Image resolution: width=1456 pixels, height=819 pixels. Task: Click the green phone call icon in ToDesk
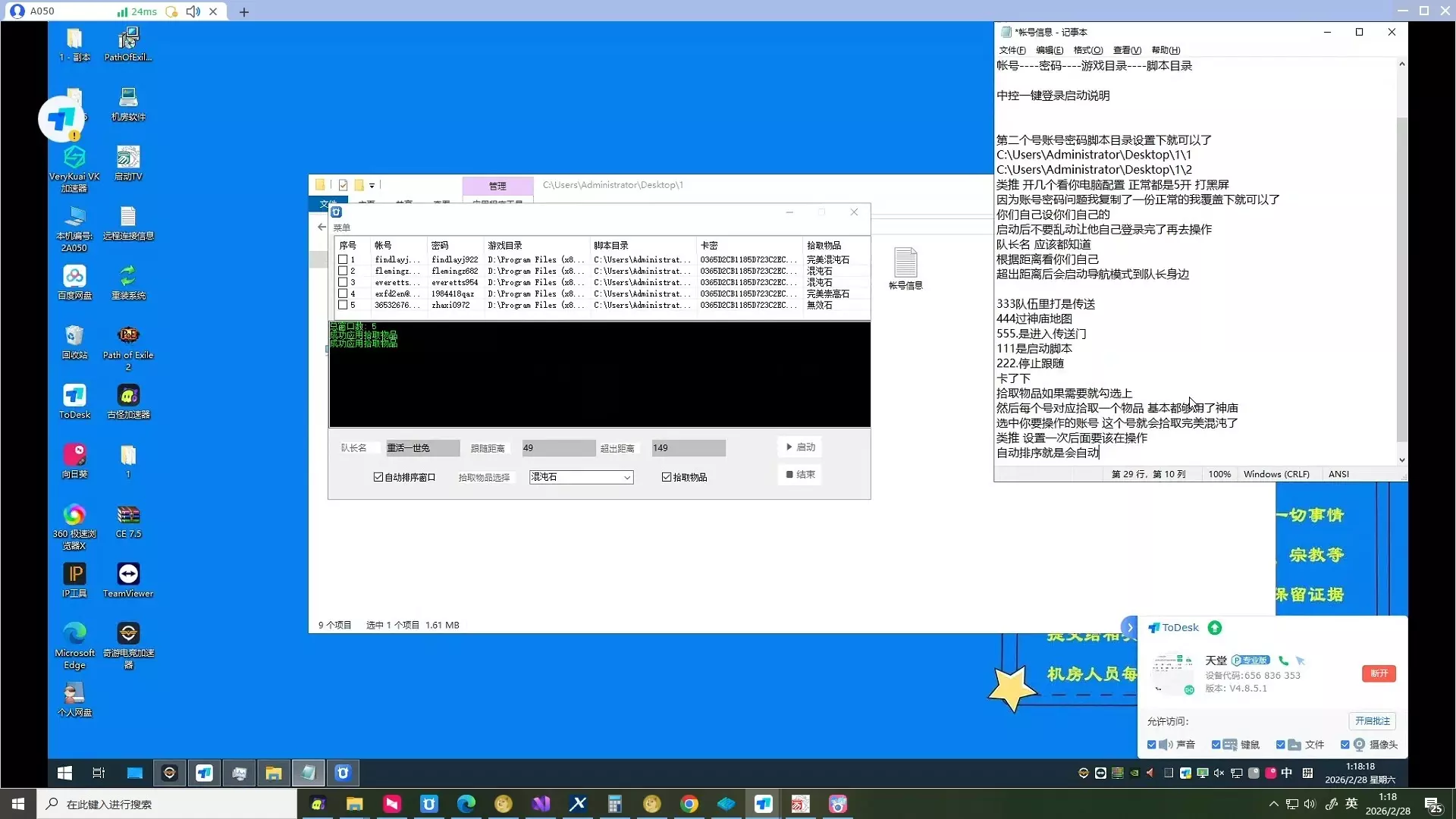coord(1283,661)
